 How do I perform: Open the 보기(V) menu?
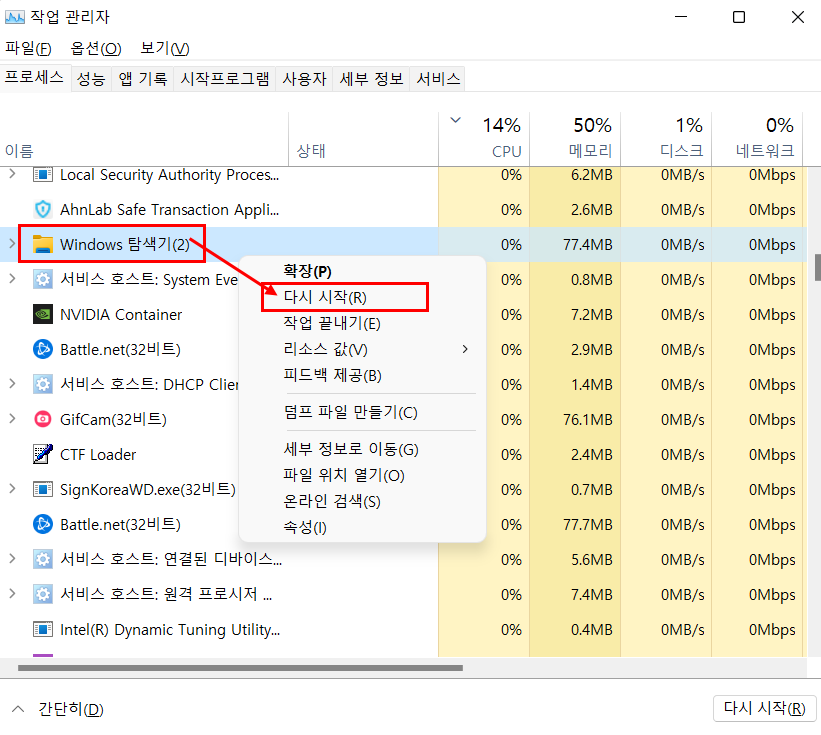[164, 48]
